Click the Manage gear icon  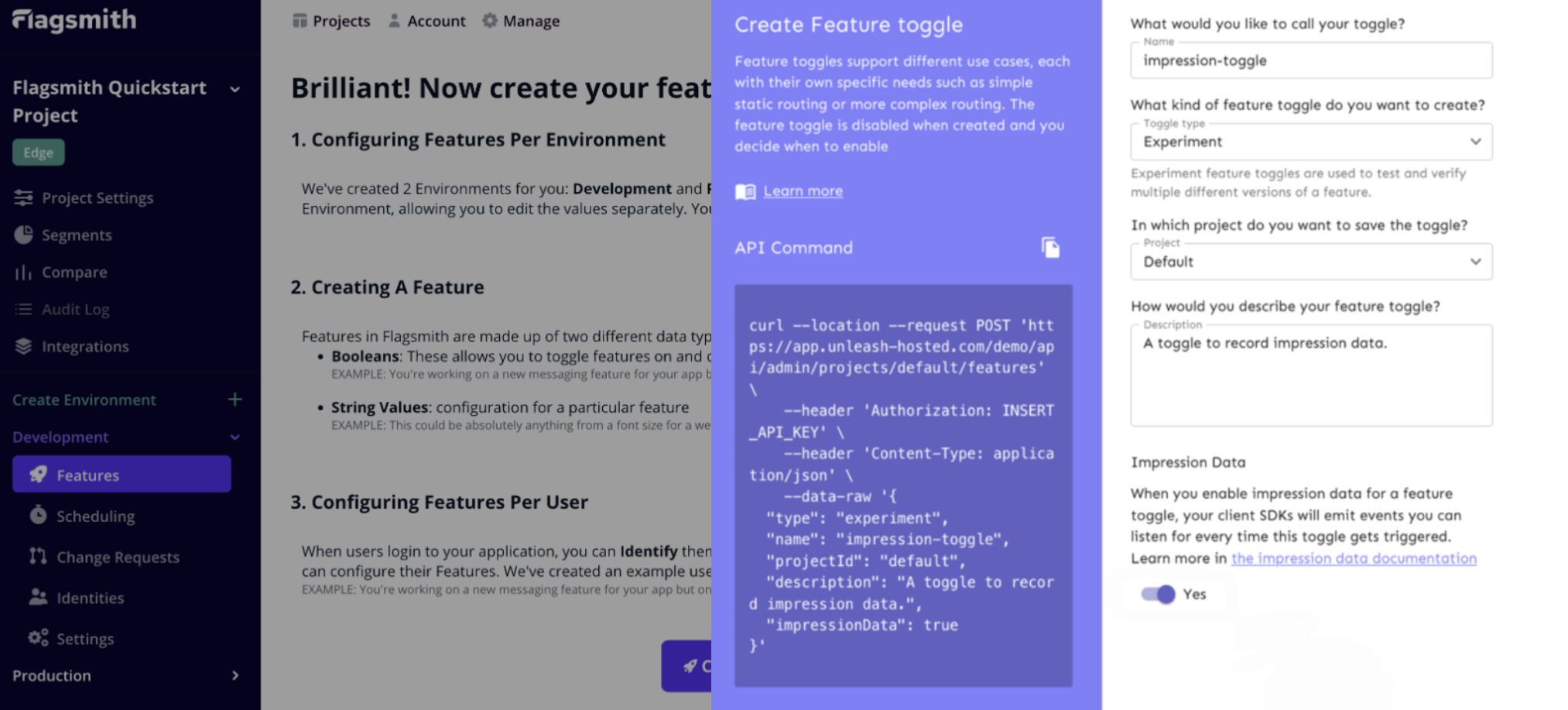point(490,20)
